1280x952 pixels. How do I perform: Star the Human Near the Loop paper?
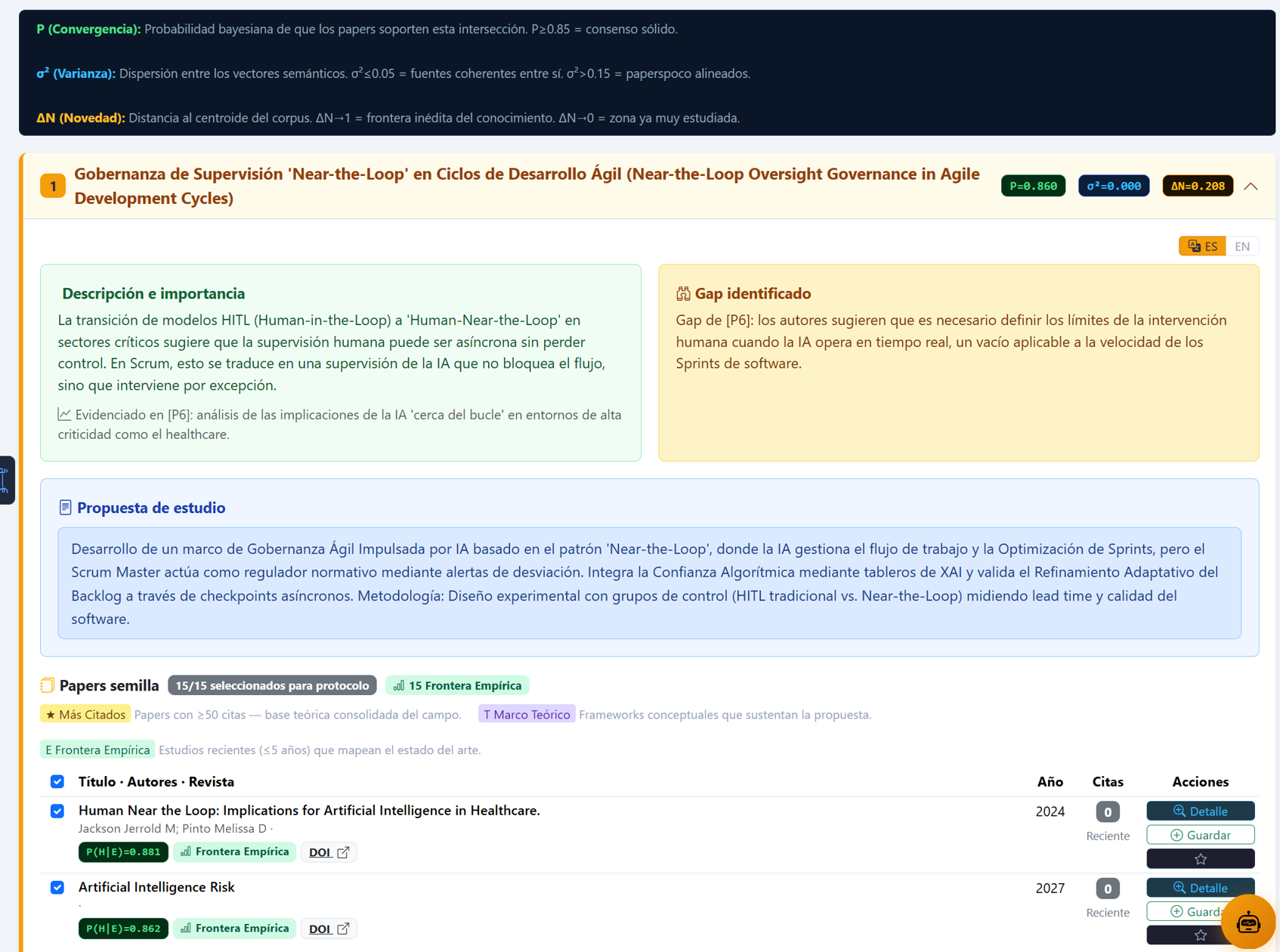(1200, 859)
